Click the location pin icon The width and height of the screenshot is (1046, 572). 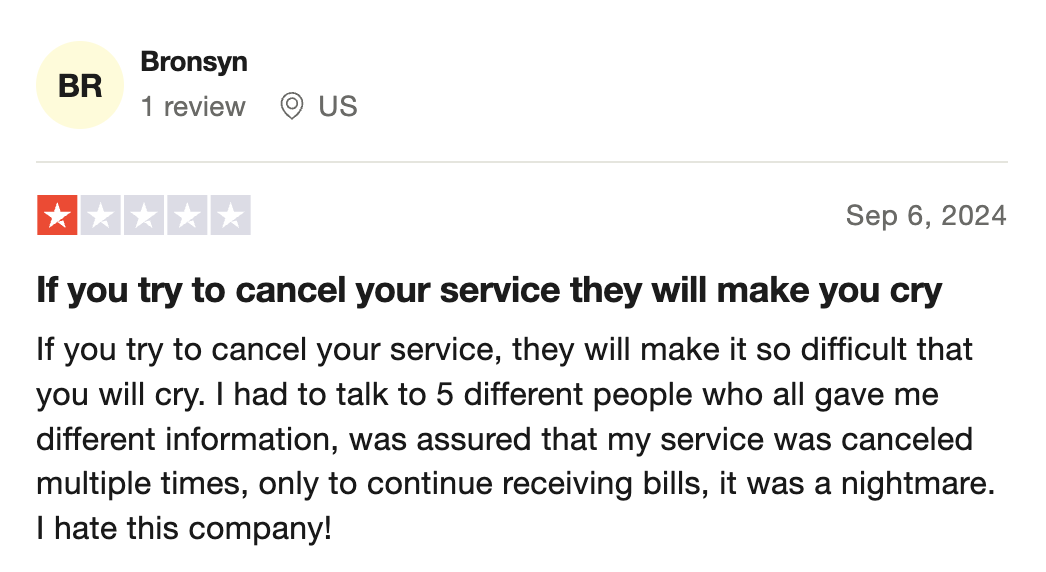click(x=292, y=106)
